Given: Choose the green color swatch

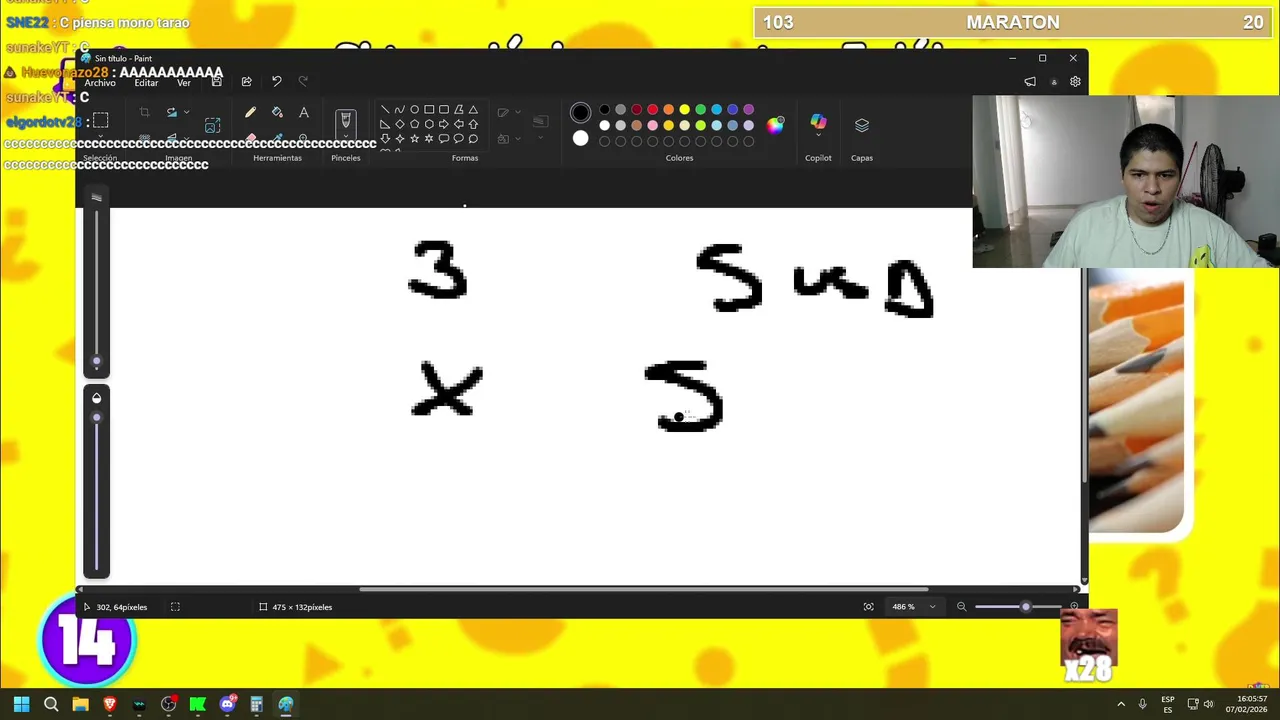Looking at the screenshot, I should coord(700,109).
